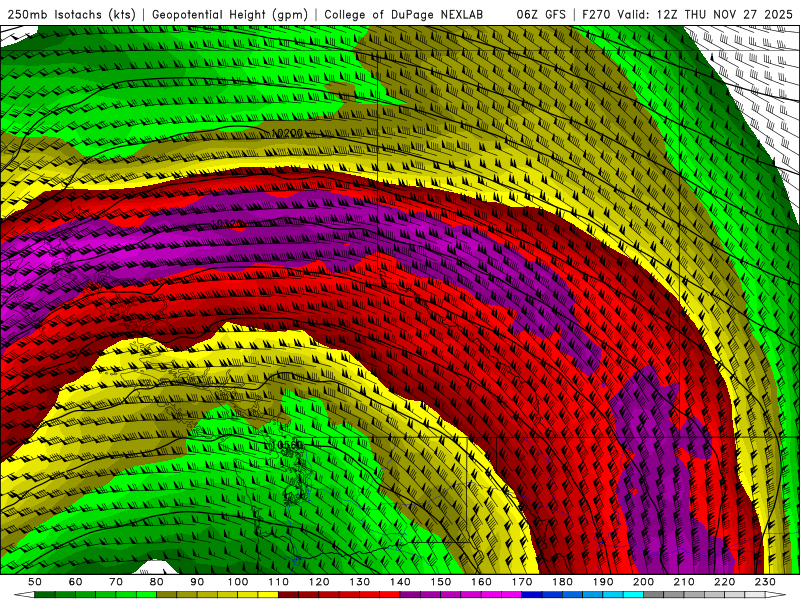Viewport: 800px width, 600px height.
Task: Click the '180' colorbar scale label
Action: 562,582
